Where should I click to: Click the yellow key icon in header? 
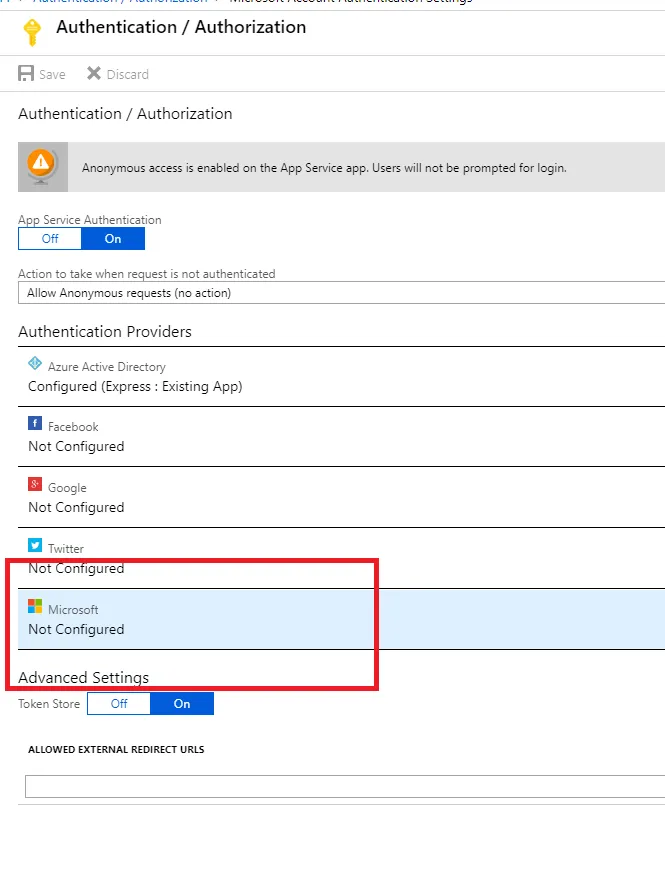[x=32, y=32]
